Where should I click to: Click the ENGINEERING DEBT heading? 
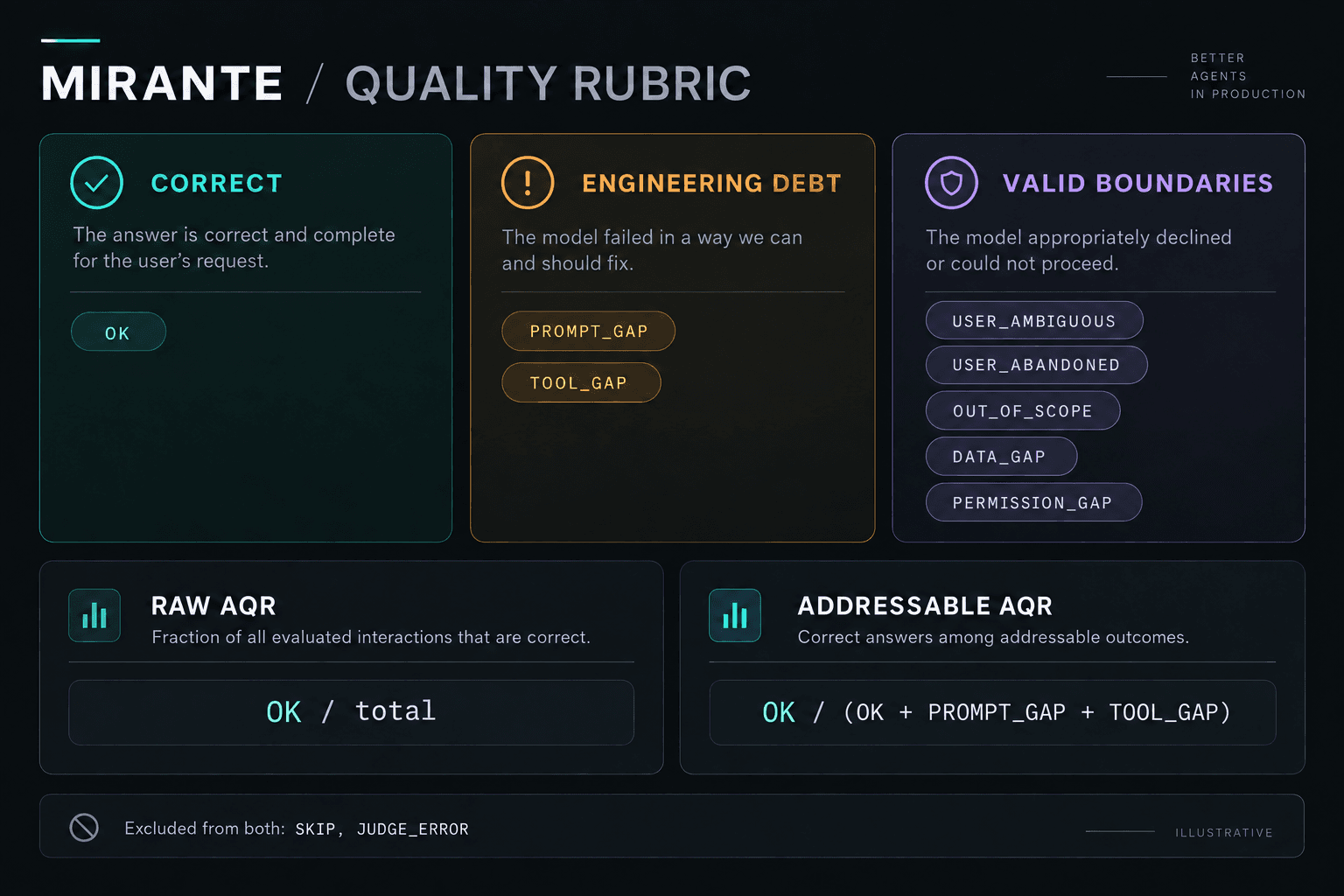coord(711,183)
